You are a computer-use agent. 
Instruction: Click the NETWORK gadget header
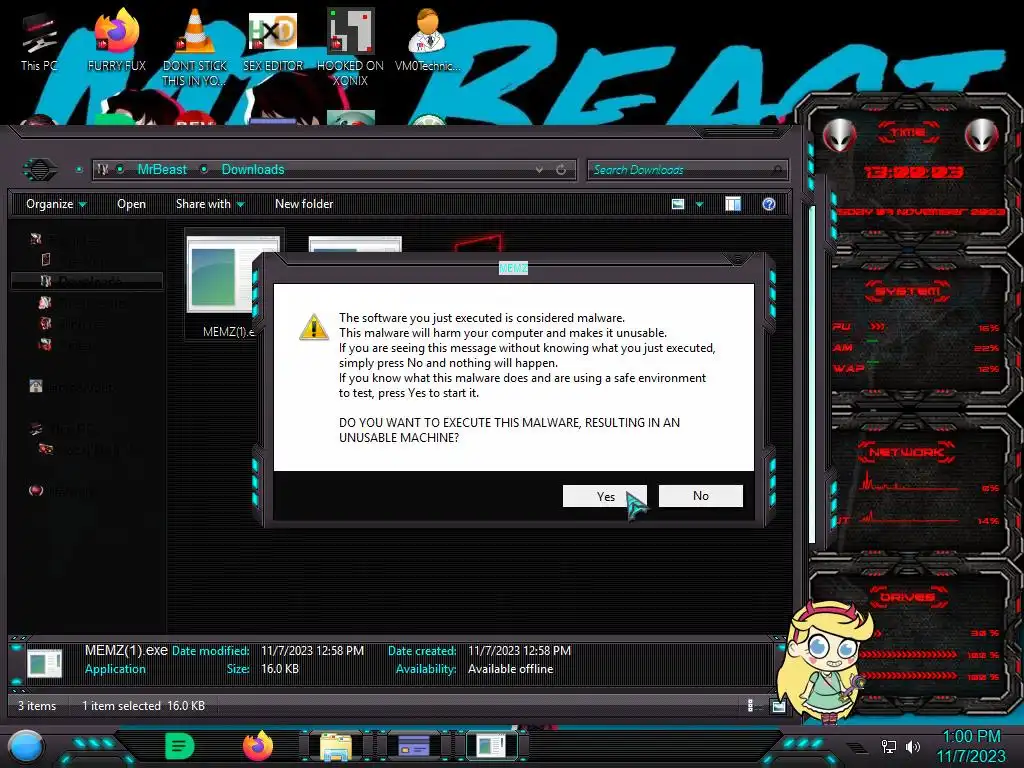point(906,451)
